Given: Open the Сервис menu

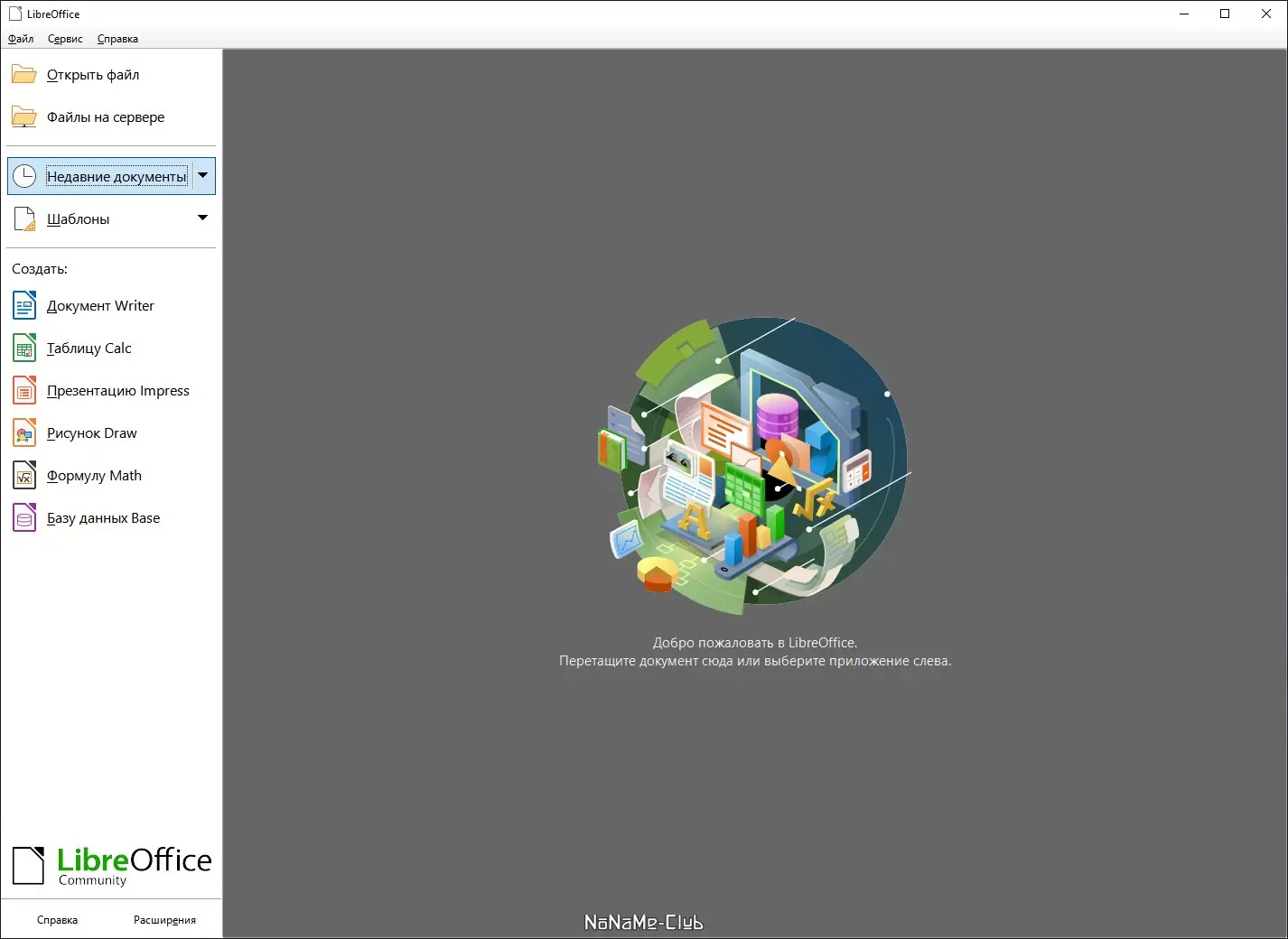Looking at the screenshot, I should click(65, 39).
